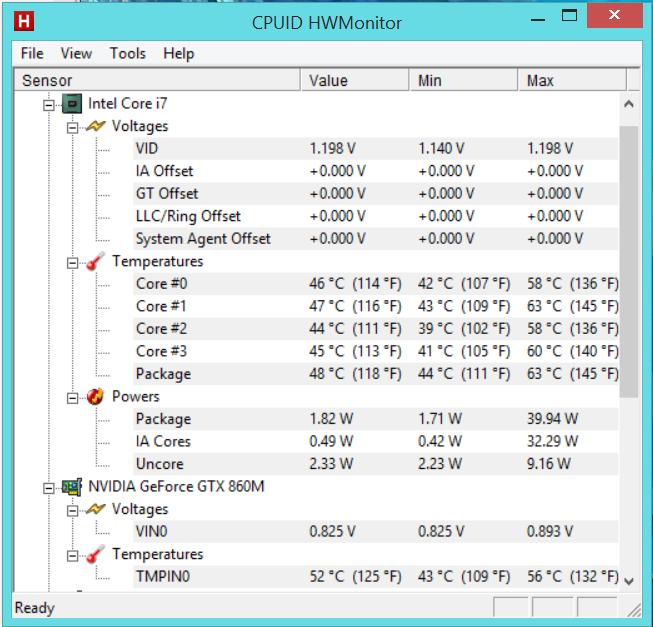Click the resize grip in status bar
Screen dimensions: 653x627
634,610
